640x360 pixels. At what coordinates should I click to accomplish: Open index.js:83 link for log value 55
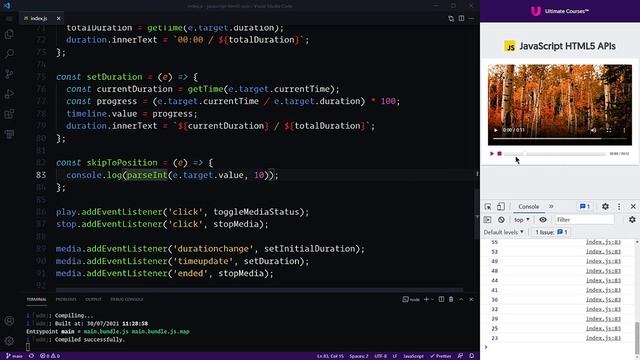point(603,242)
